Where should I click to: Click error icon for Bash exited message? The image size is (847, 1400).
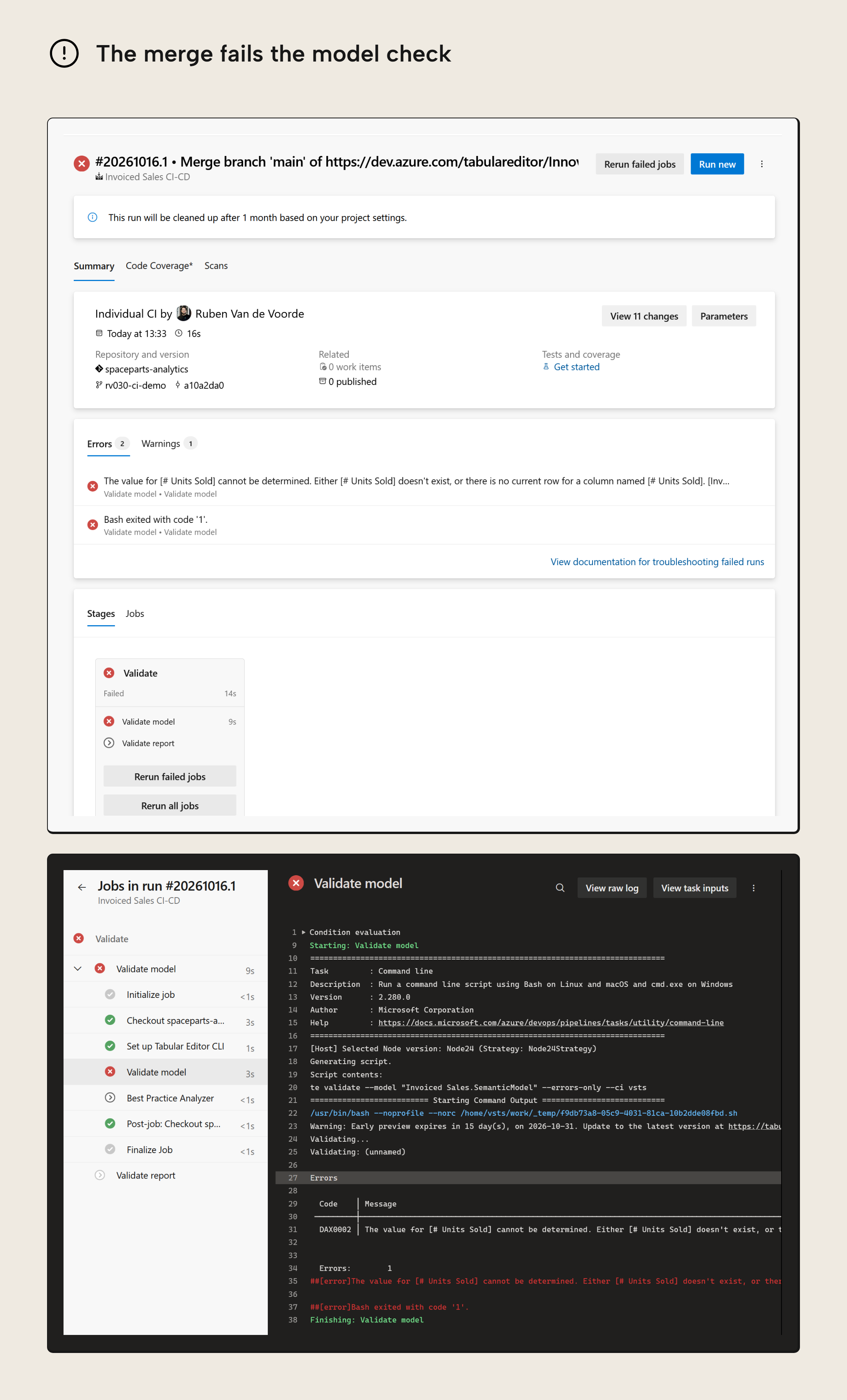pos(92,524)
